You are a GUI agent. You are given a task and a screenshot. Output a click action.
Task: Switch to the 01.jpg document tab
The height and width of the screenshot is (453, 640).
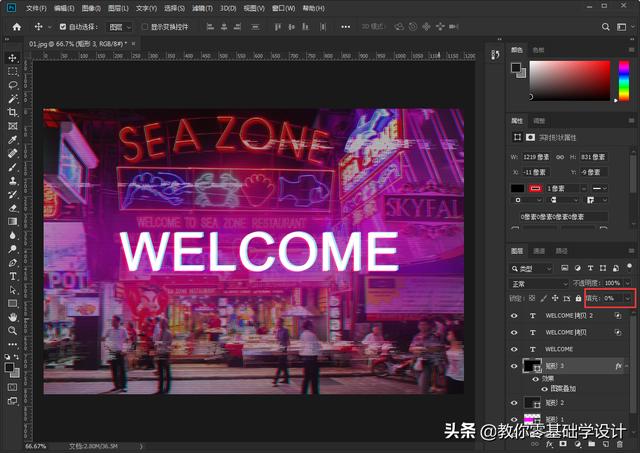pos(78,44)
